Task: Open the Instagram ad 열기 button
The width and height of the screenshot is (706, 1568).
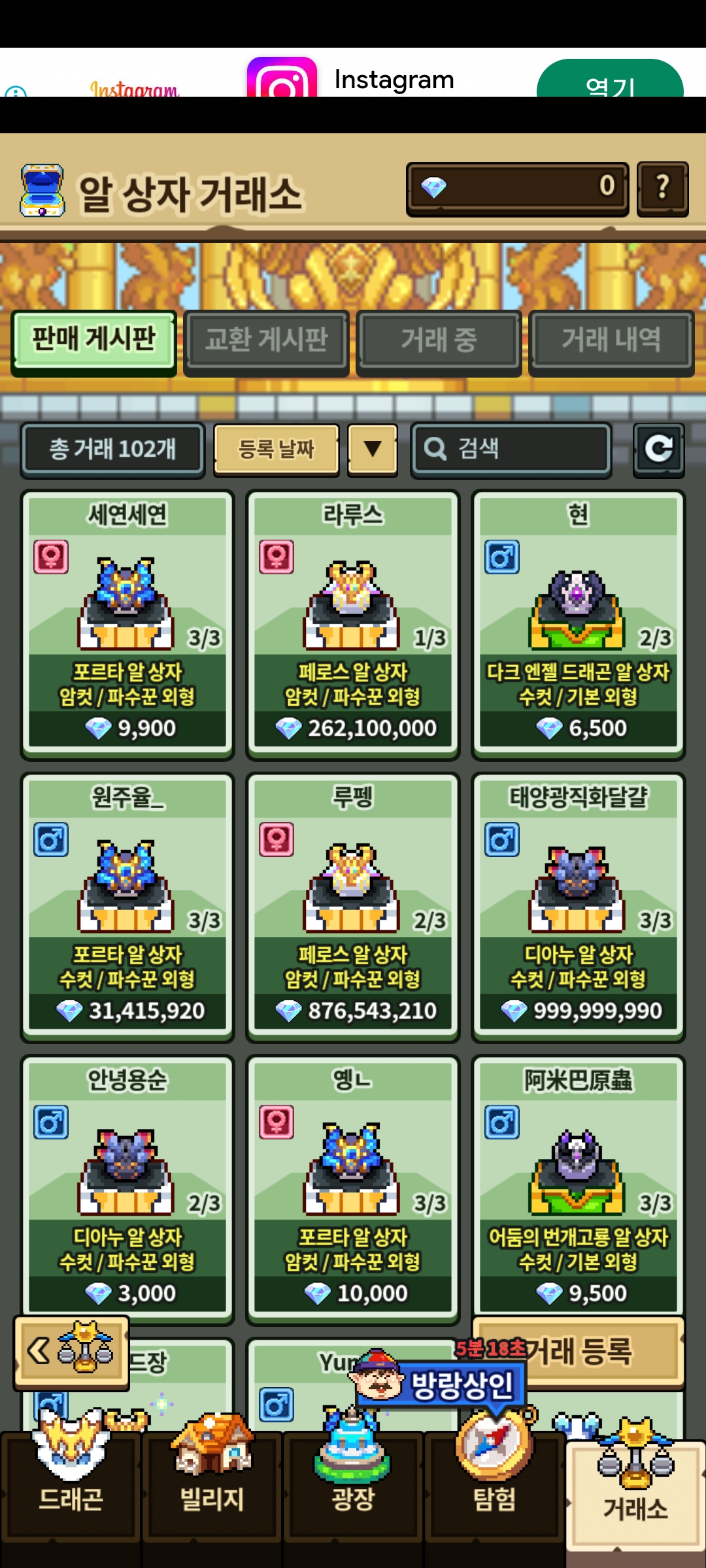Action: coord(610,80)
